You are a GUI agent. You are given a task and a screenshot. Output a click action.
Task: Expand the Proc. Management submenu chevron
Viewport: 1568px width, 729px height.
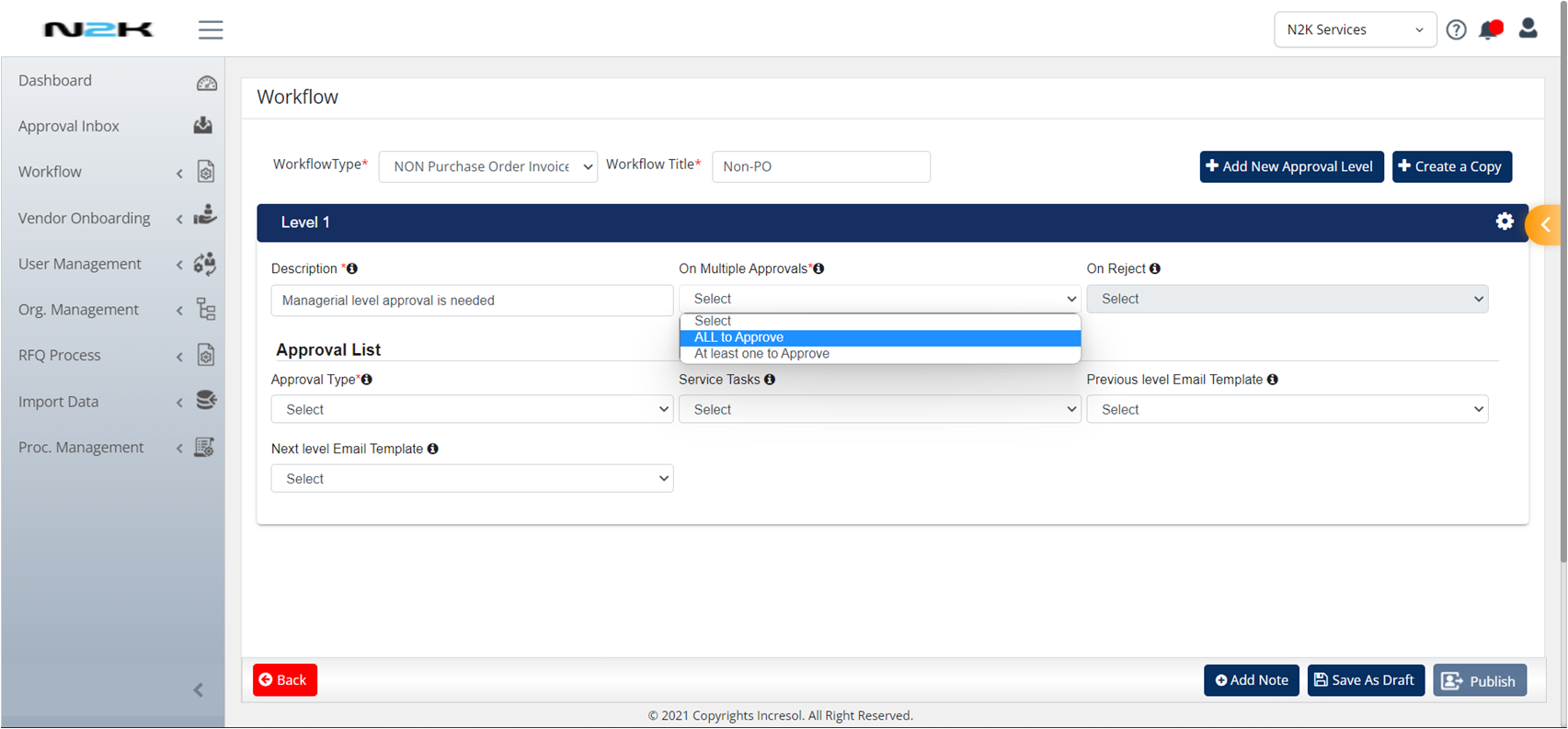(x=179, y=449)
